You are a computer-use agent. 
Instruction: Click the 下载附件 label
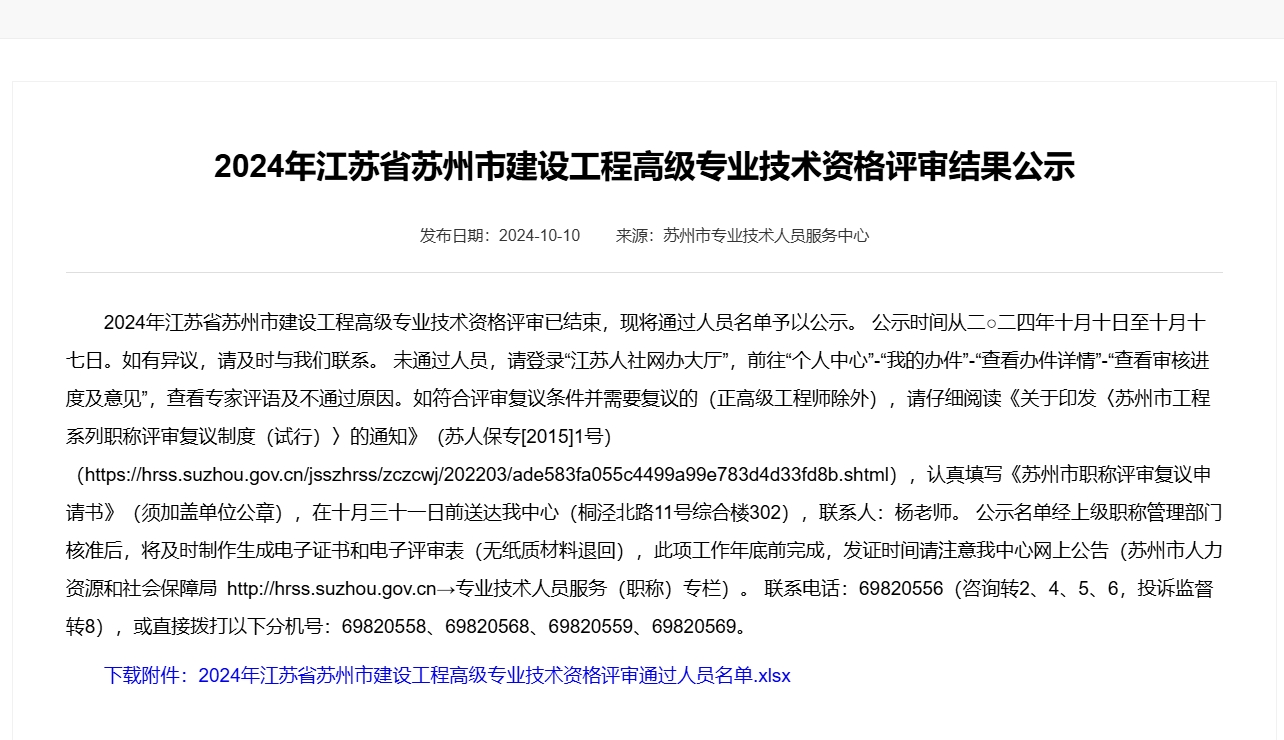click(144, 676)
